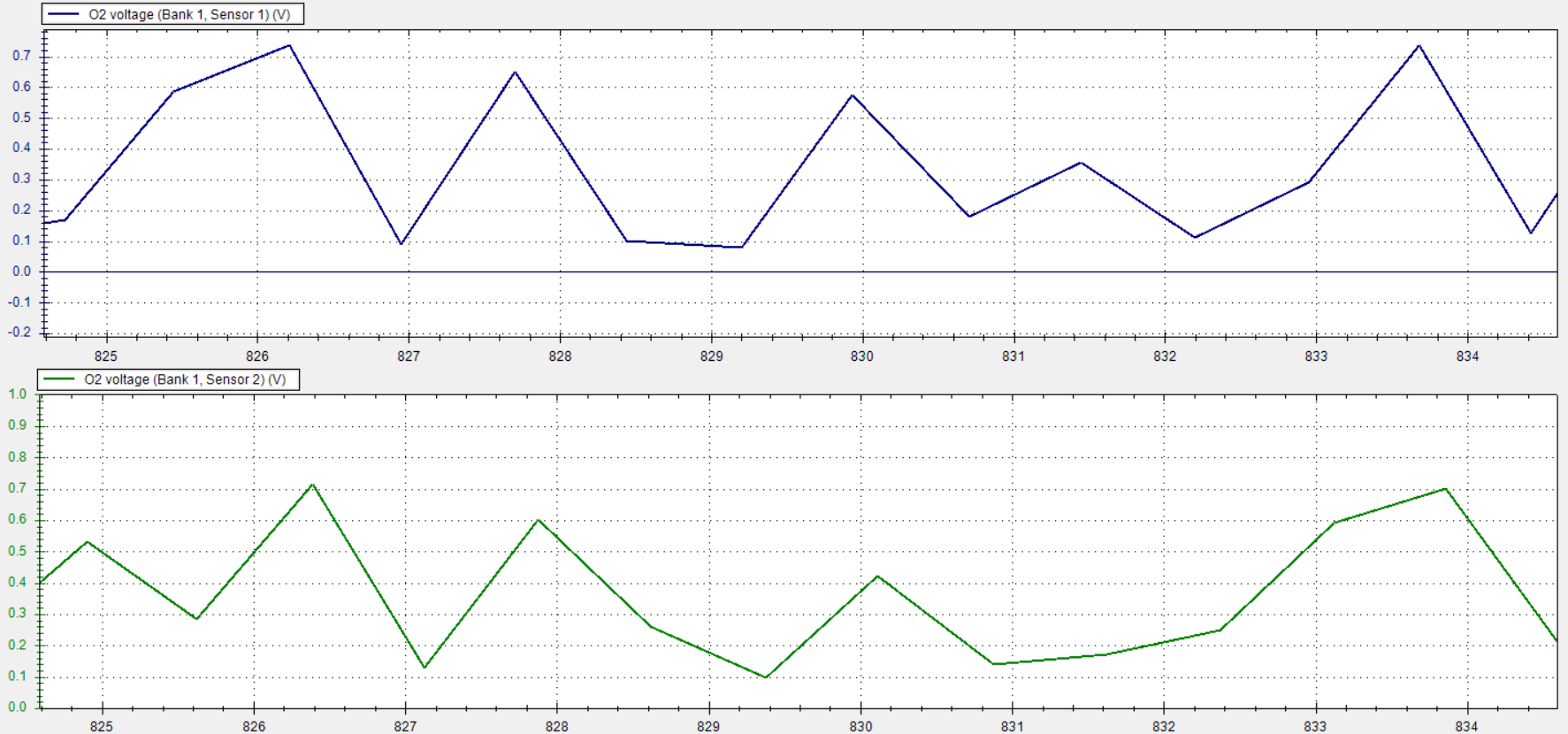1568x734 pixels.
Task: Click Sensor 1 trace low point just before 827
Action: click(402, 244)
